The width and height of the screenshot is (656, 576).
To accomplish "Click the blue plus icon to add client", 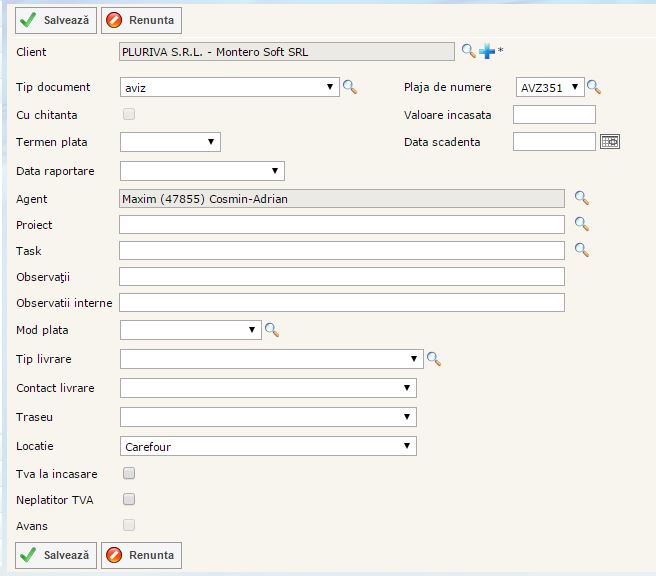I will click(487, 51).
